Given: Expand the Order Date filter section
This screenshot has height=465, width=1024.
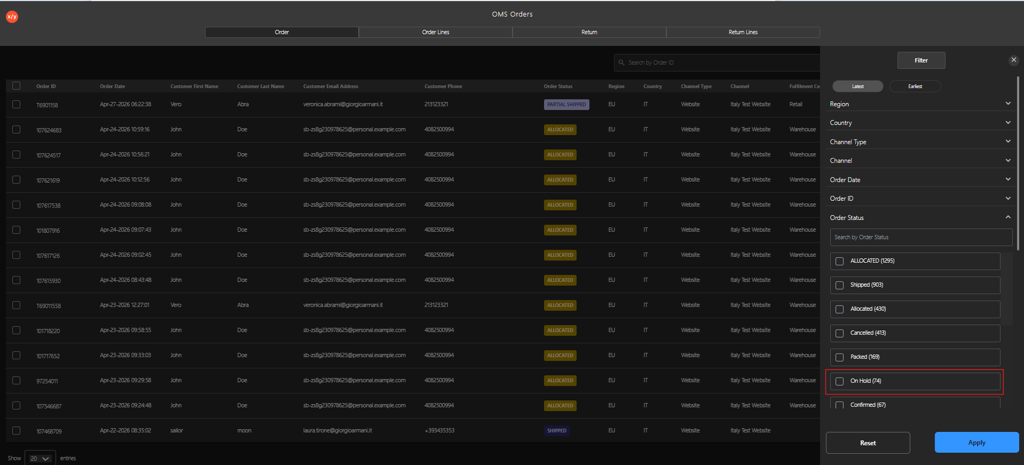Looking at the screenshot, I should coord(921,180).
